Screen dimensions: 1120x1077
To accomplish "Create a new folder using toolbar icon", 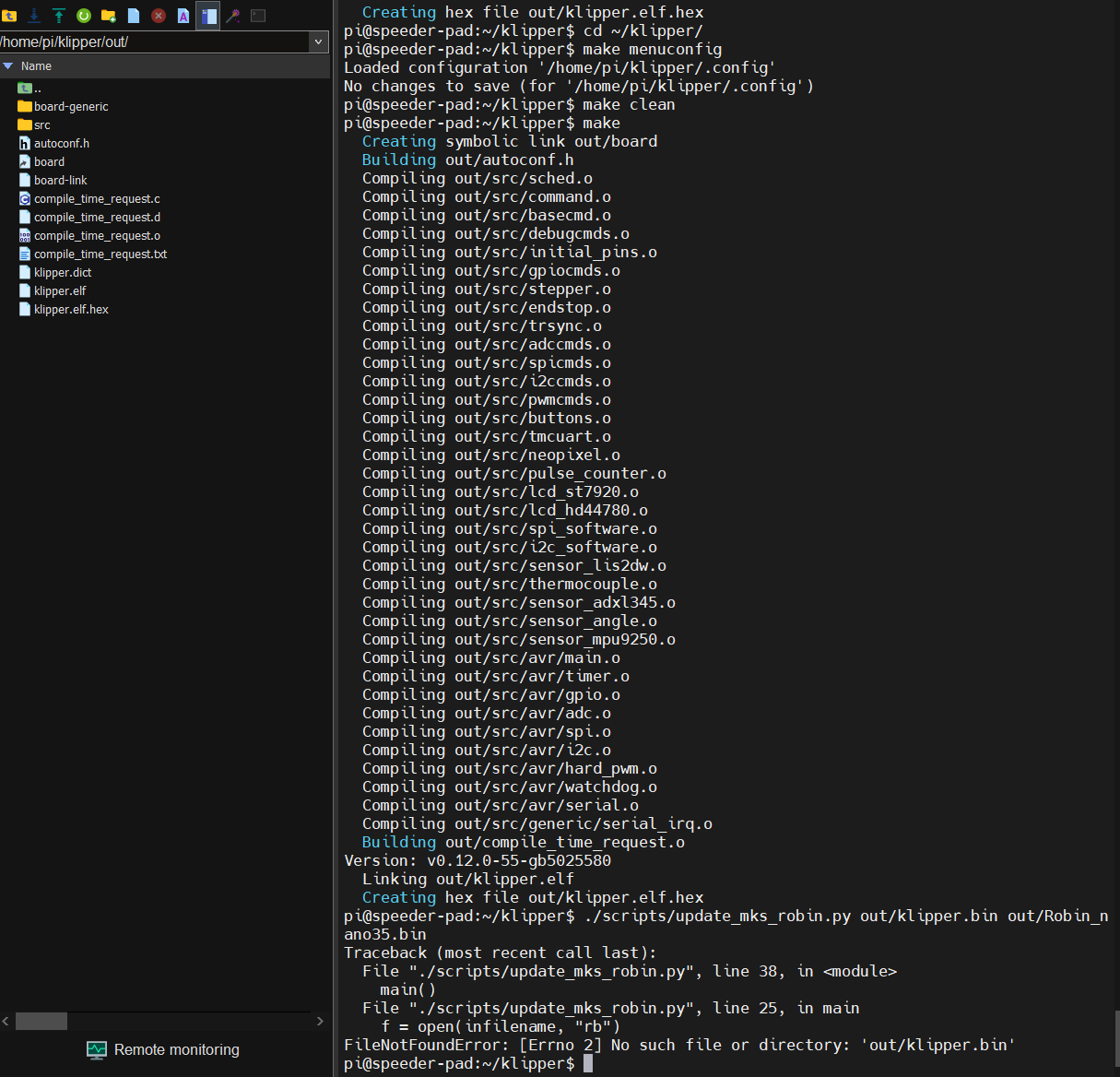I will click(x=109, y=16).
